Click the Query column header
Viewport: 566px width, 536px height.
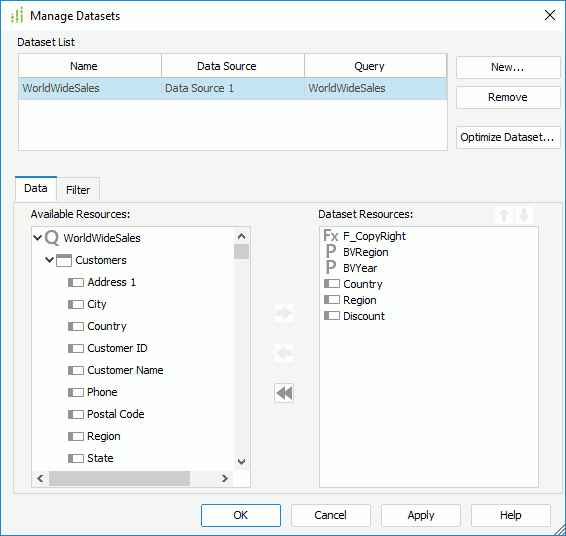(x=376, y=66)
